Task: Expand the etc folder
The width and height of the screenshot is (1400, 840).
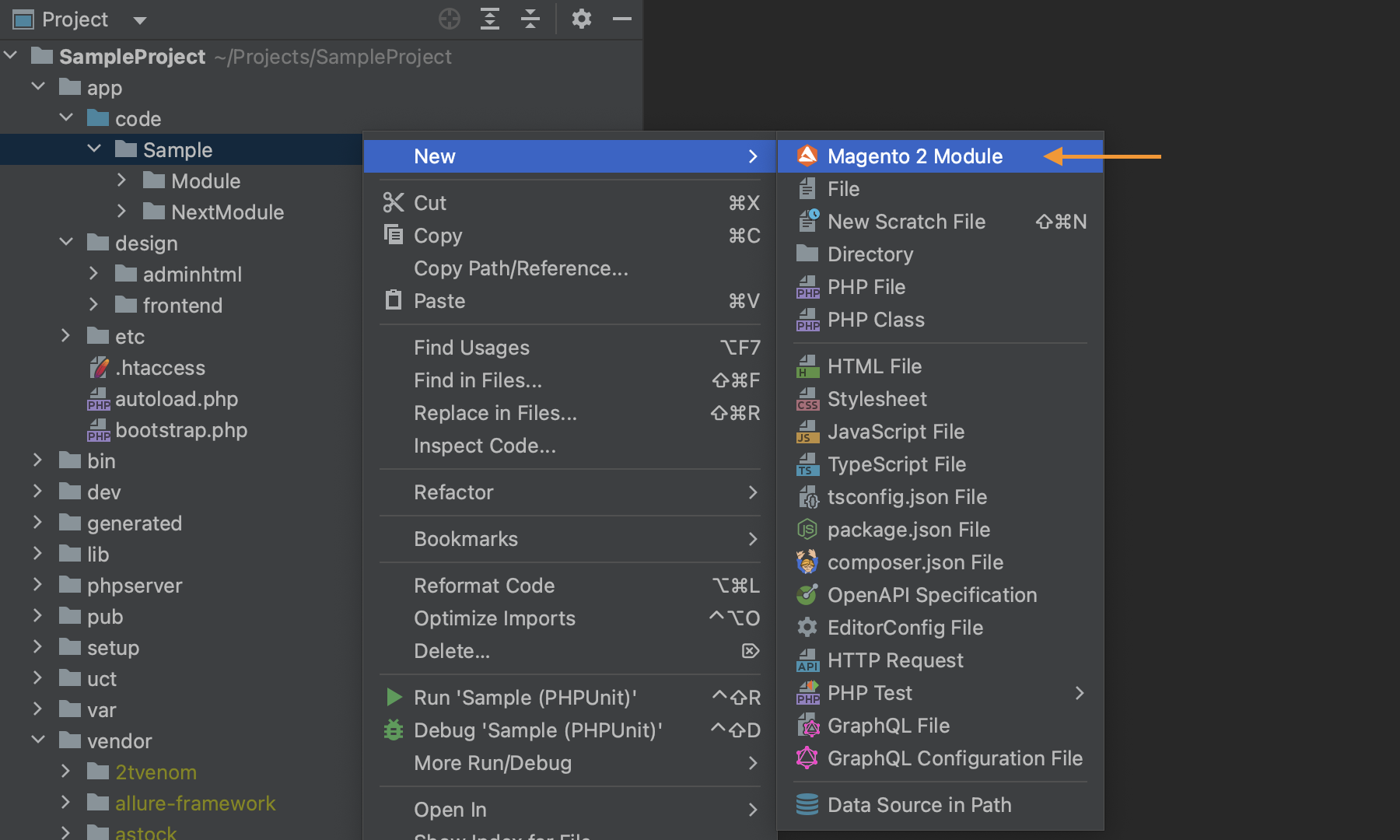Action: pos(66,336)
